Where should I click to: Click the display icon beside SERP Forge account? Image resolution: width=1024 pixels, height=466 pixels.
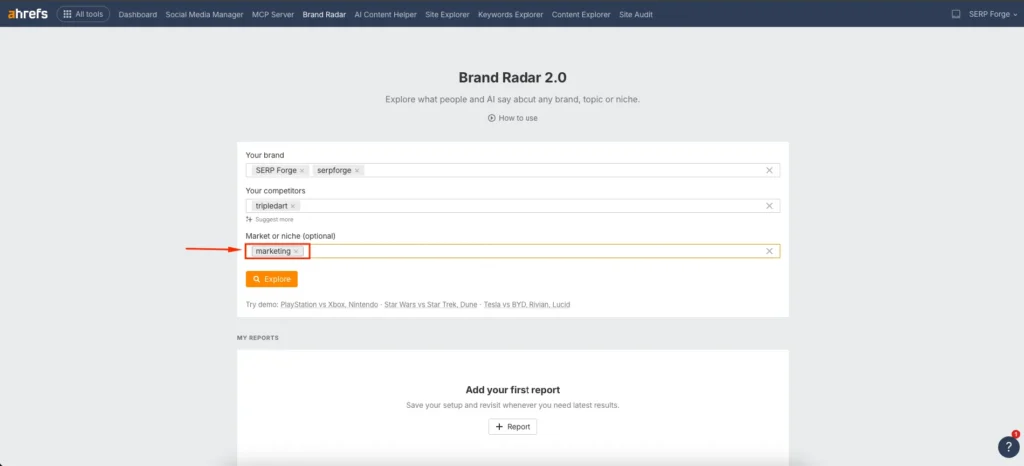[955, 14]
